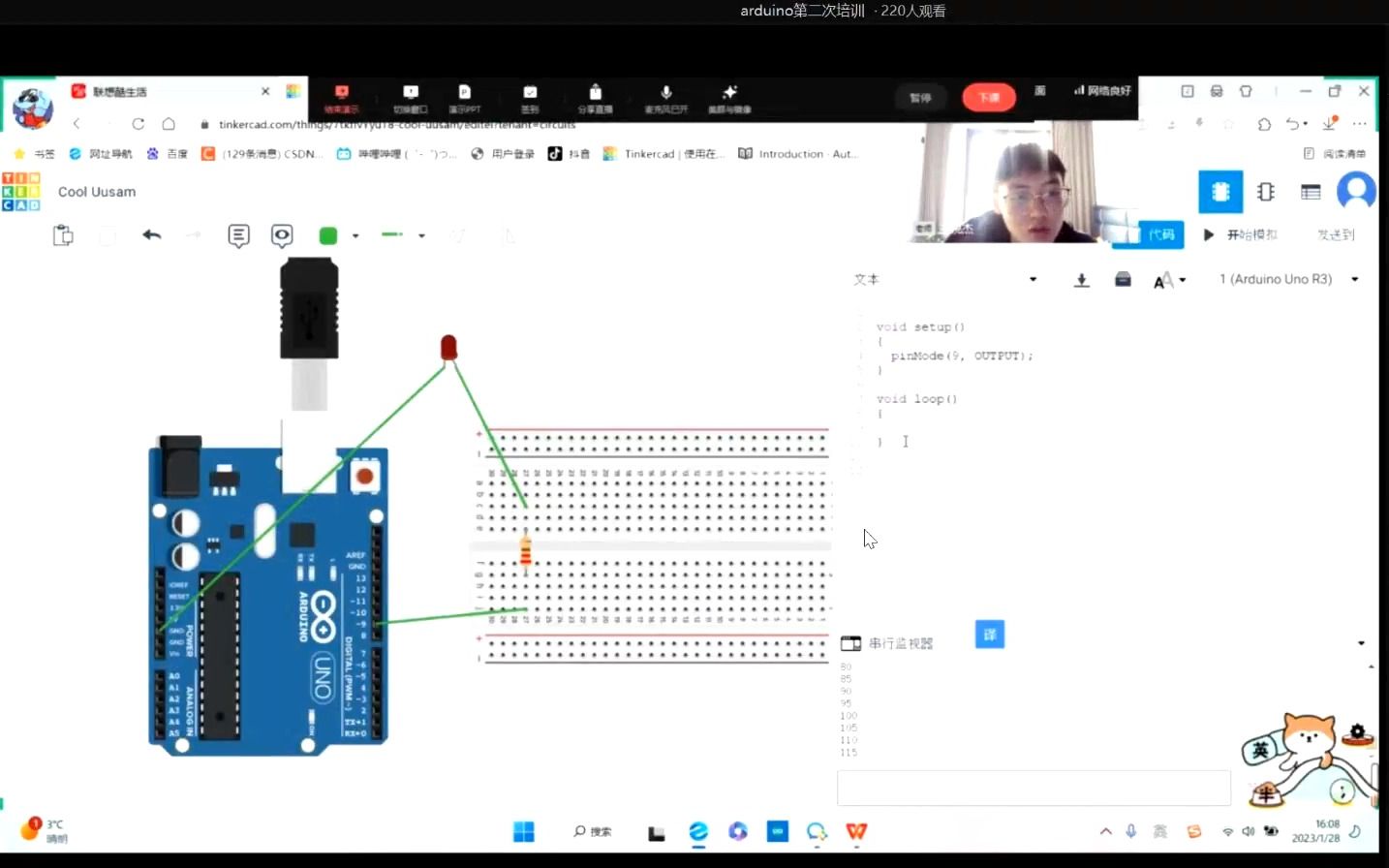This screenshot has height=868, width=1389.
Task: Expand the 1 (Arduino Uno R3) dropdown
Action: click(1355, 279)
